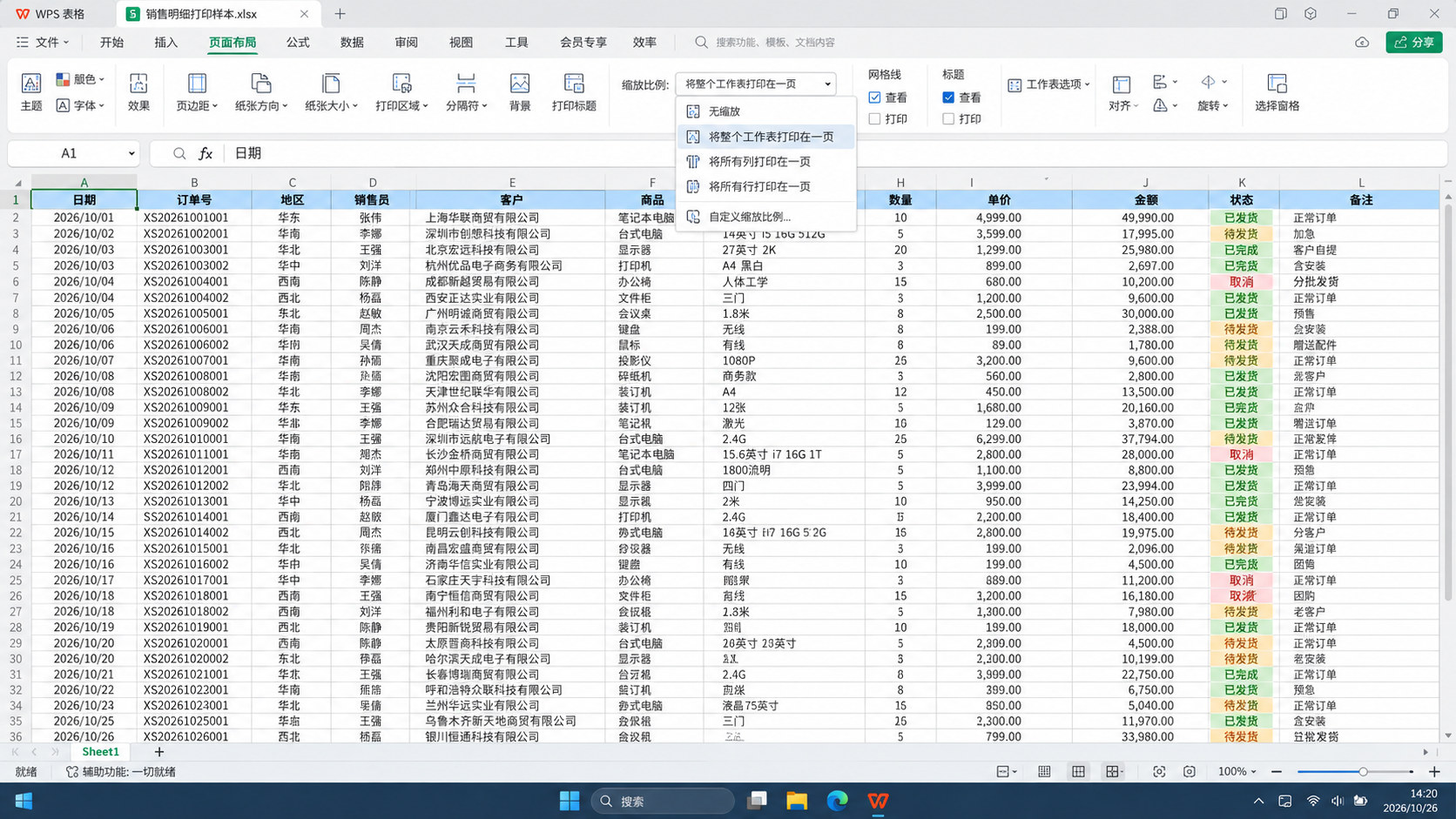This screenshot has height=819, width=1456.
Task: Enable 网格线 打印 checkbox
Action: tap(874, 119)
